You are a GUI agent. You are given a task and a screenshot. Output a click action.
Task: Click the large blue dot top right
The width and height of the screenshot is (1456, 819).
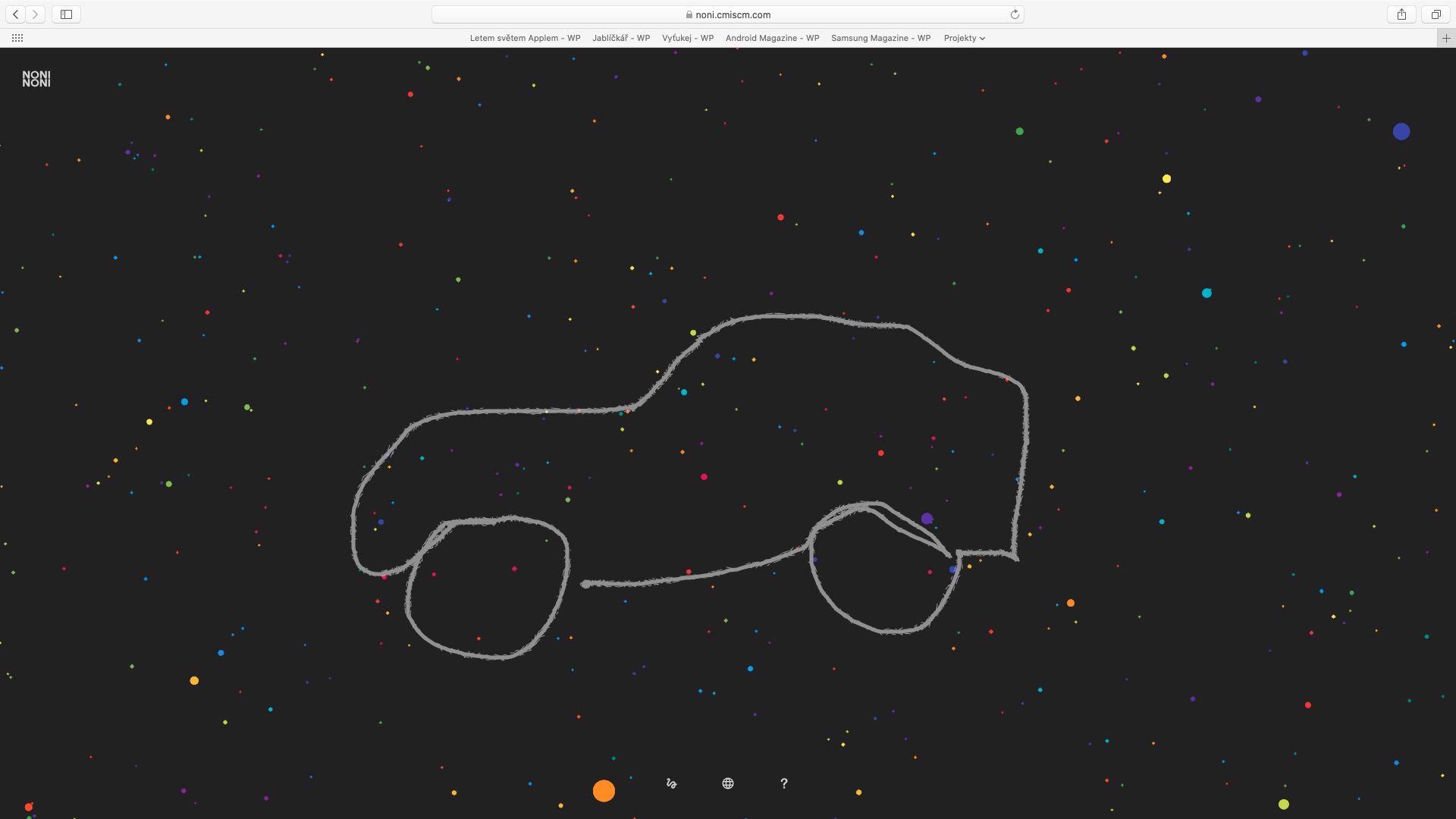pyautogui.click(x=1401, y=132)
